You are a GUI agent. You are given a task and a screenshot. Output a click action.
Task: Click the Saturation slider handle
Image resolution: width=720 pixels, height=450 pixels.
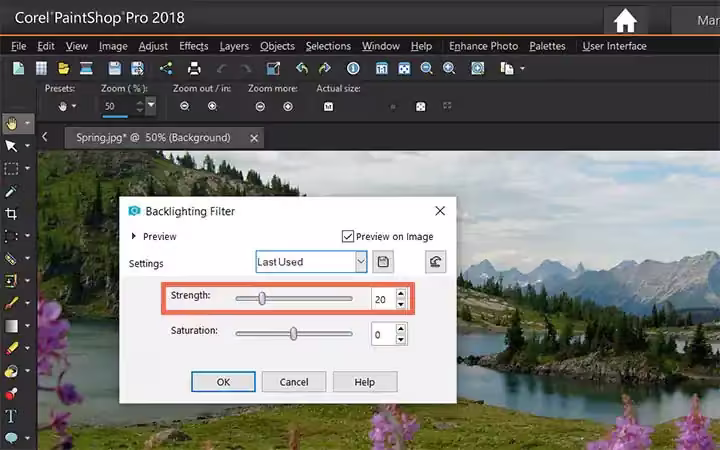pyautogui.click(x=293, y=334)
